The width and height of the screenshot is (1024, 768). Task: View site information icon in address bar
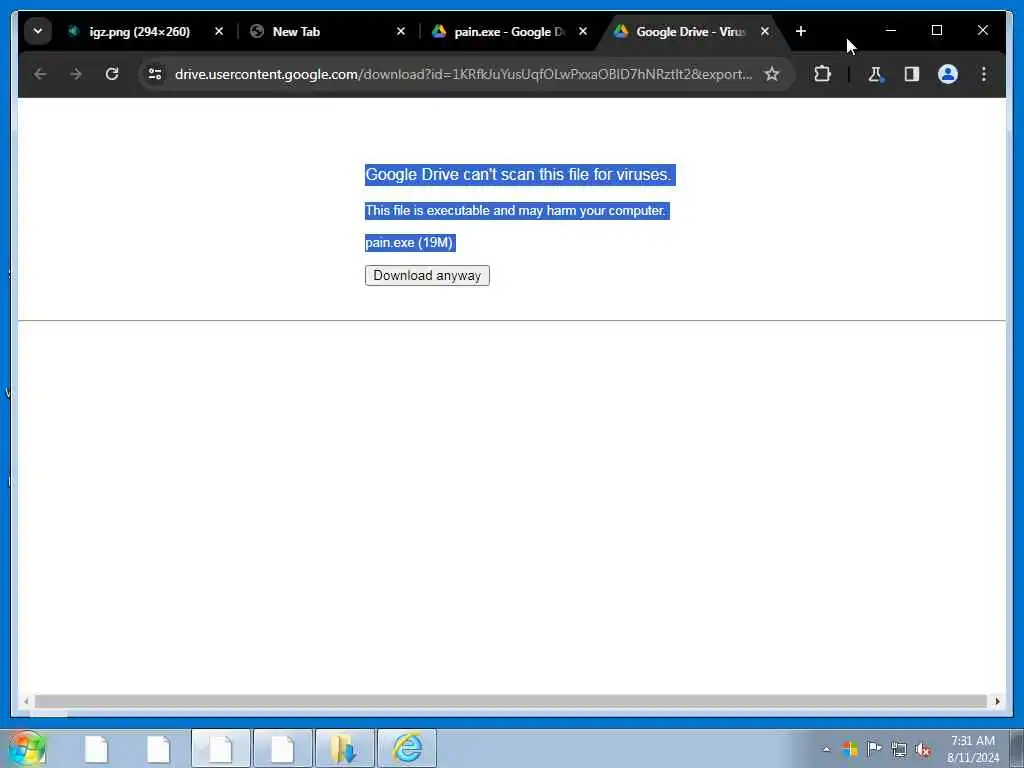tap(155, 74)
